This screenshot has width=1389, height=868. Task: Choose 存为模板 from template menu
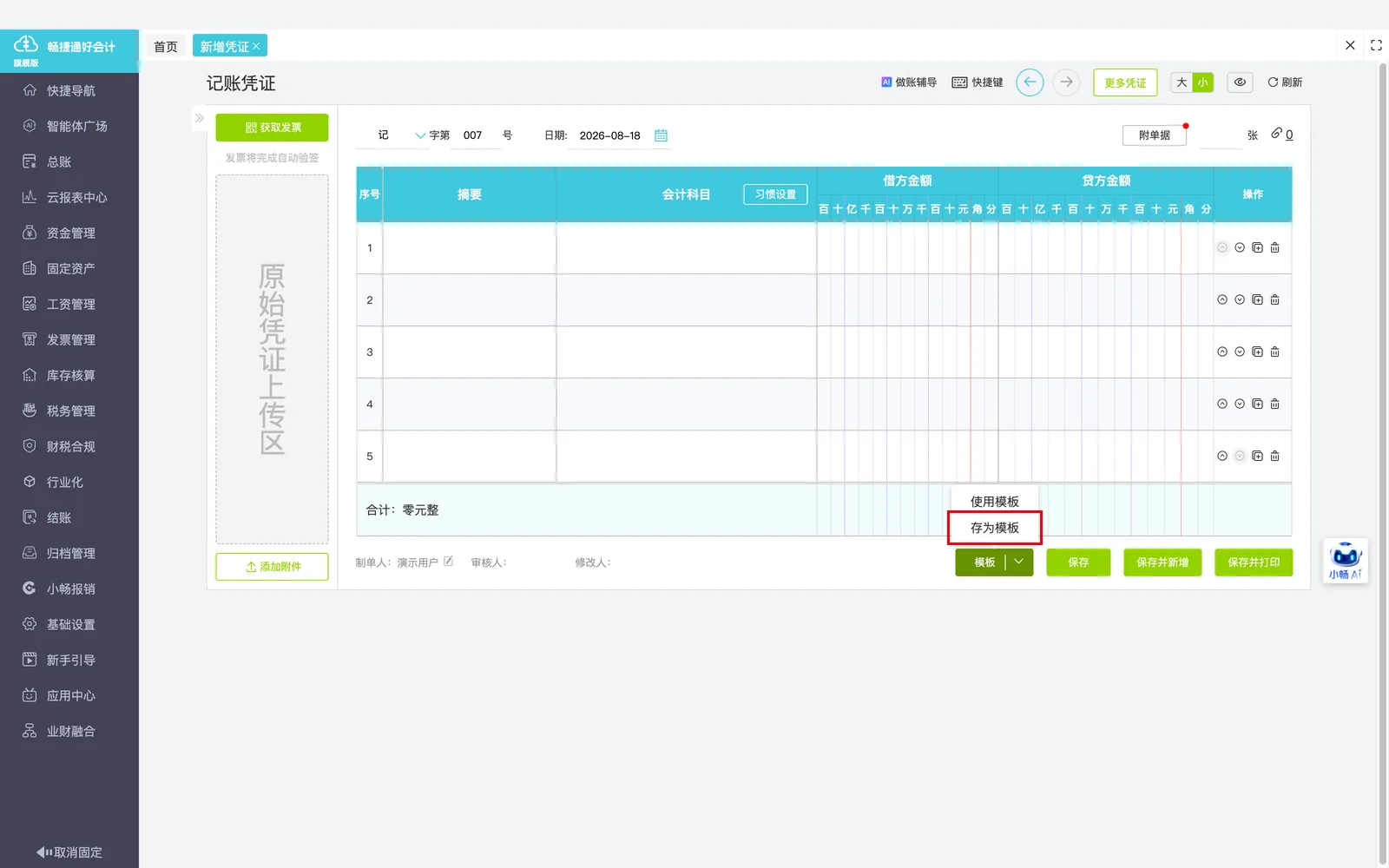pos(994,528)
